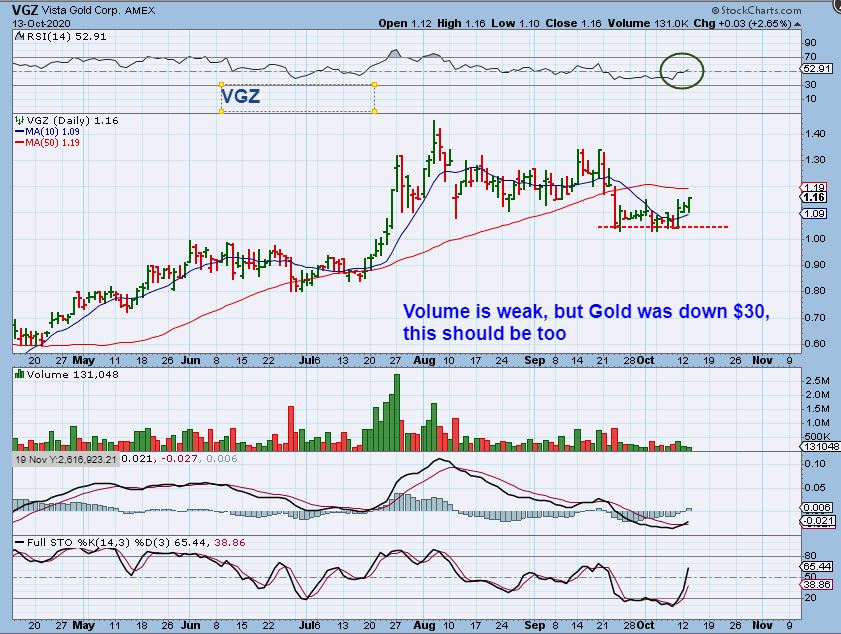Select the top-right yellow handle of VGZ box
This screenshot has height=634, width=841.
pos(374,85)
